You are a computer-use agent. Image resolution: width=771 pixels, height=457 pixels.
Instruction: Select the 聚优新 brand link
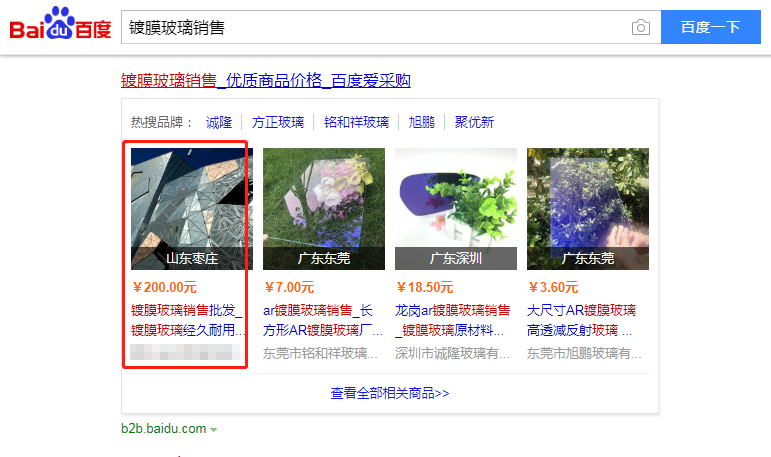474,122
